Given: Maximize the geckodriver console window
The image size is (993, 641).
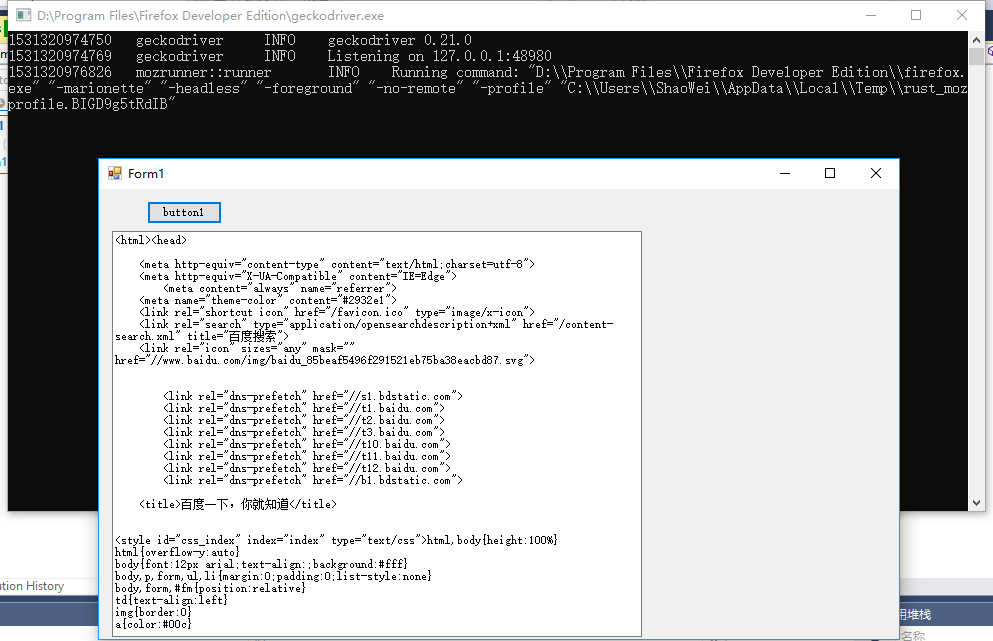Looking at the screenshot, I should coord(916,16).
